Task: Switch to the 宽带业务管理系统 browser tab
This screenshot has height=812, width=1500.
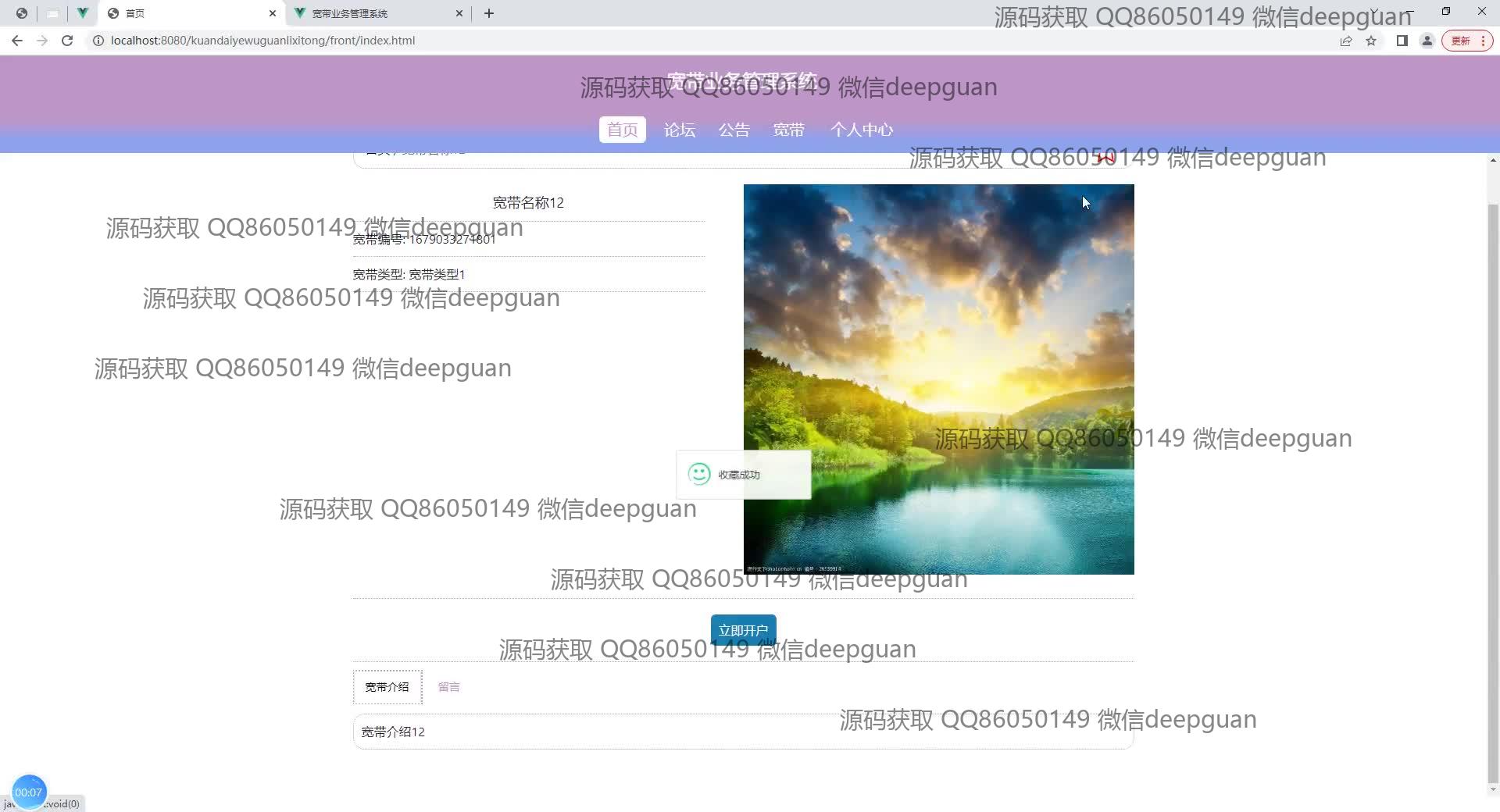Action: (367, 13)
